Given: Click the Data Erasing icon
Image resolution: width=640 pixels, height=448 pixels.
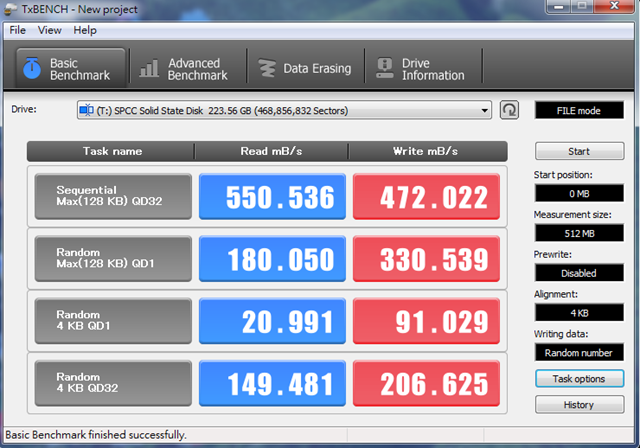Looking at the screenshot, I should (x=267, y=68).
